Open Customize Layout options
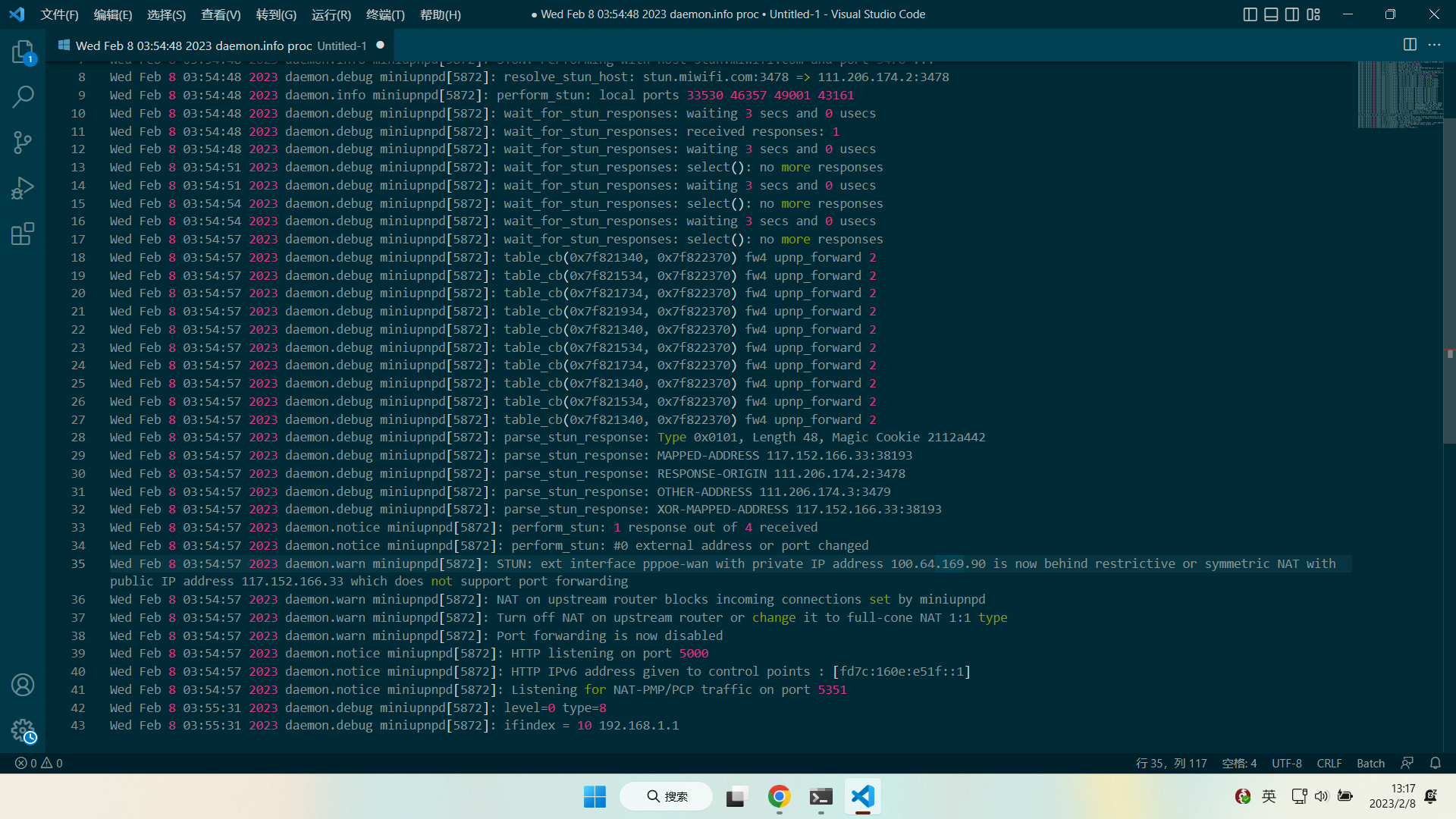 click(1313, 14)
